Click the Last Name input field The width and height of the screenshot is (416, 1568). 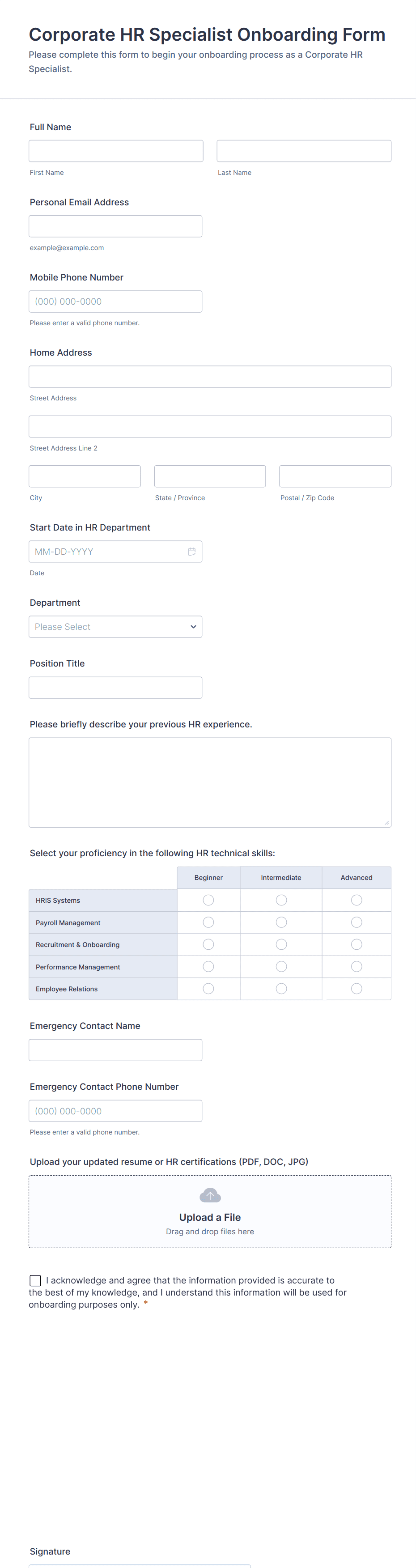click(303, 151)
